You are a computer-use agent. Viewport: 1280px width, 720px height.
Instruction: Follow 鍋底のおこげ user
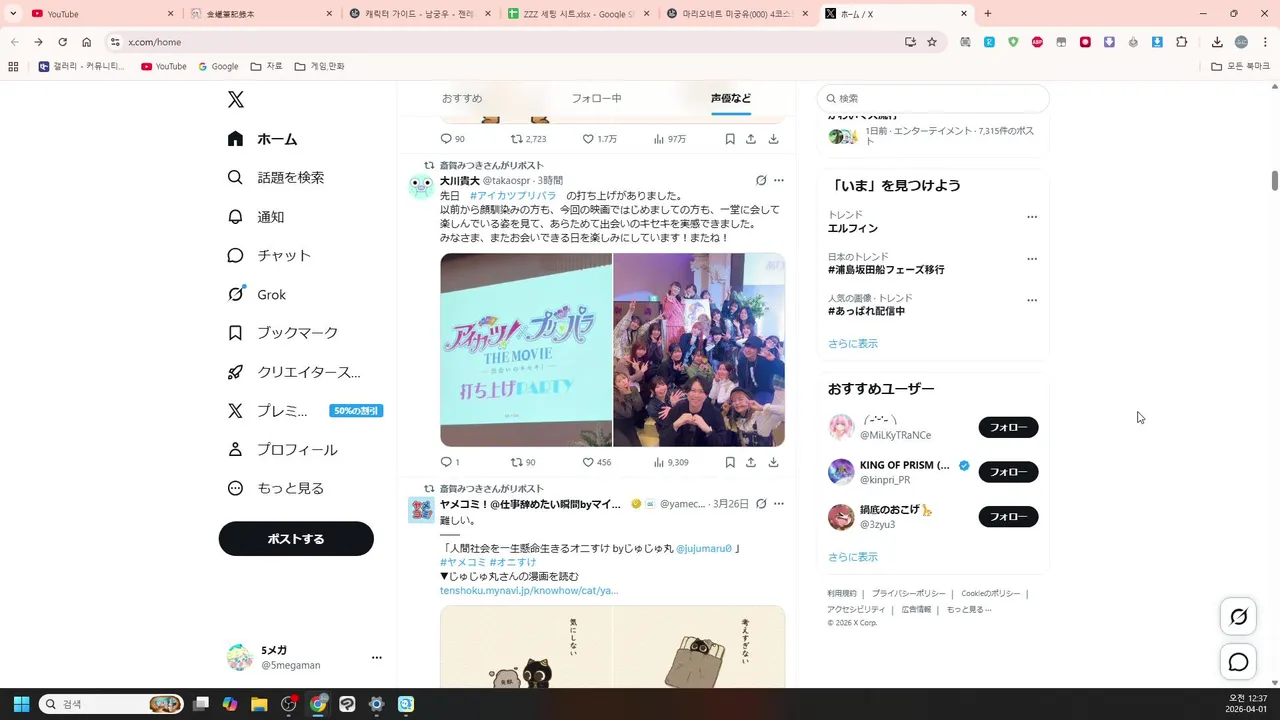[x=1008, y=517]
